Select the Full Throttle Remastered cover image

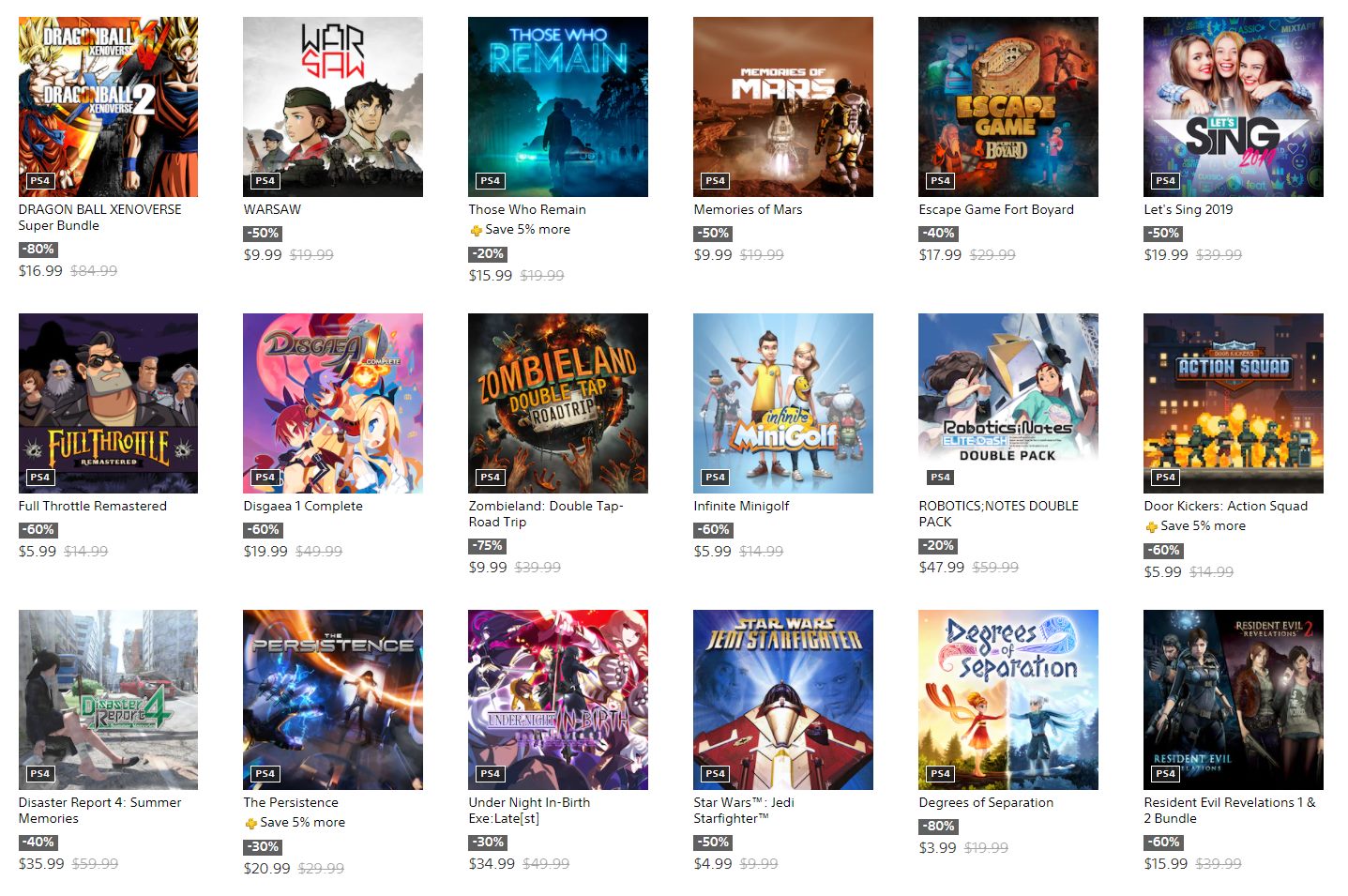108,403
